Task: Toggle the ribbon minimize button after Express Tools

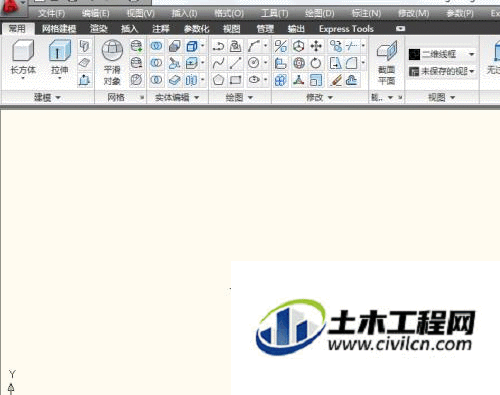Action: pos(400,29)
